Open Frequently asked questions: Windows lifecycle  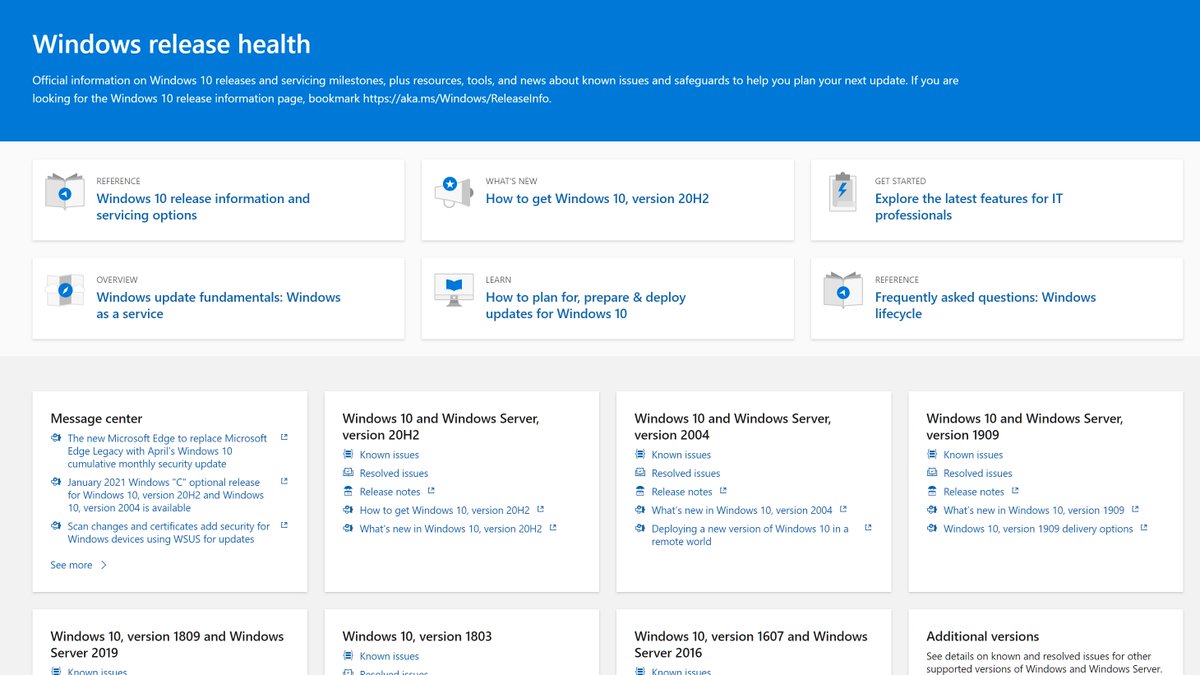tap(985, 305)
